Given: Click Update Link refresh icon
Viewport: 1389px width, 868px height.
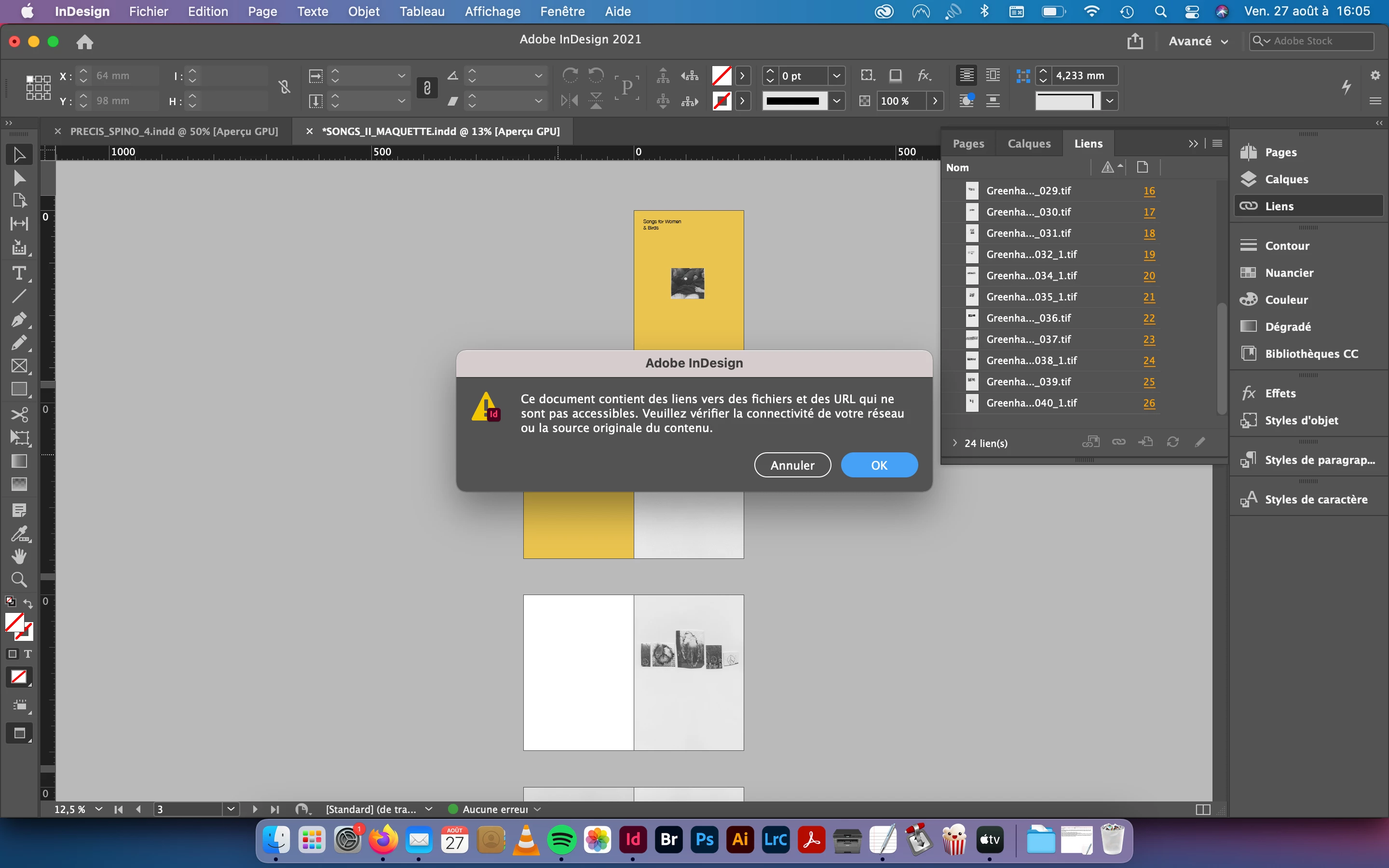Looking at the screenshot, I should [x=1172, y=442].
